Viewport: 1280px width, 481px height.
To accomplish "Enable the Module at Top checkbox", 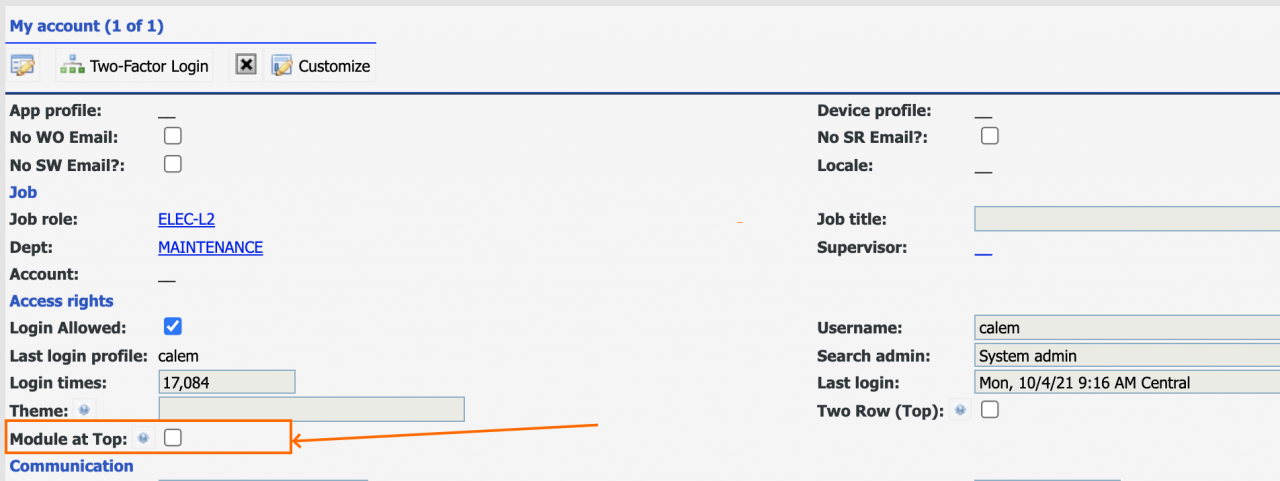I will [x=173, y=437].
